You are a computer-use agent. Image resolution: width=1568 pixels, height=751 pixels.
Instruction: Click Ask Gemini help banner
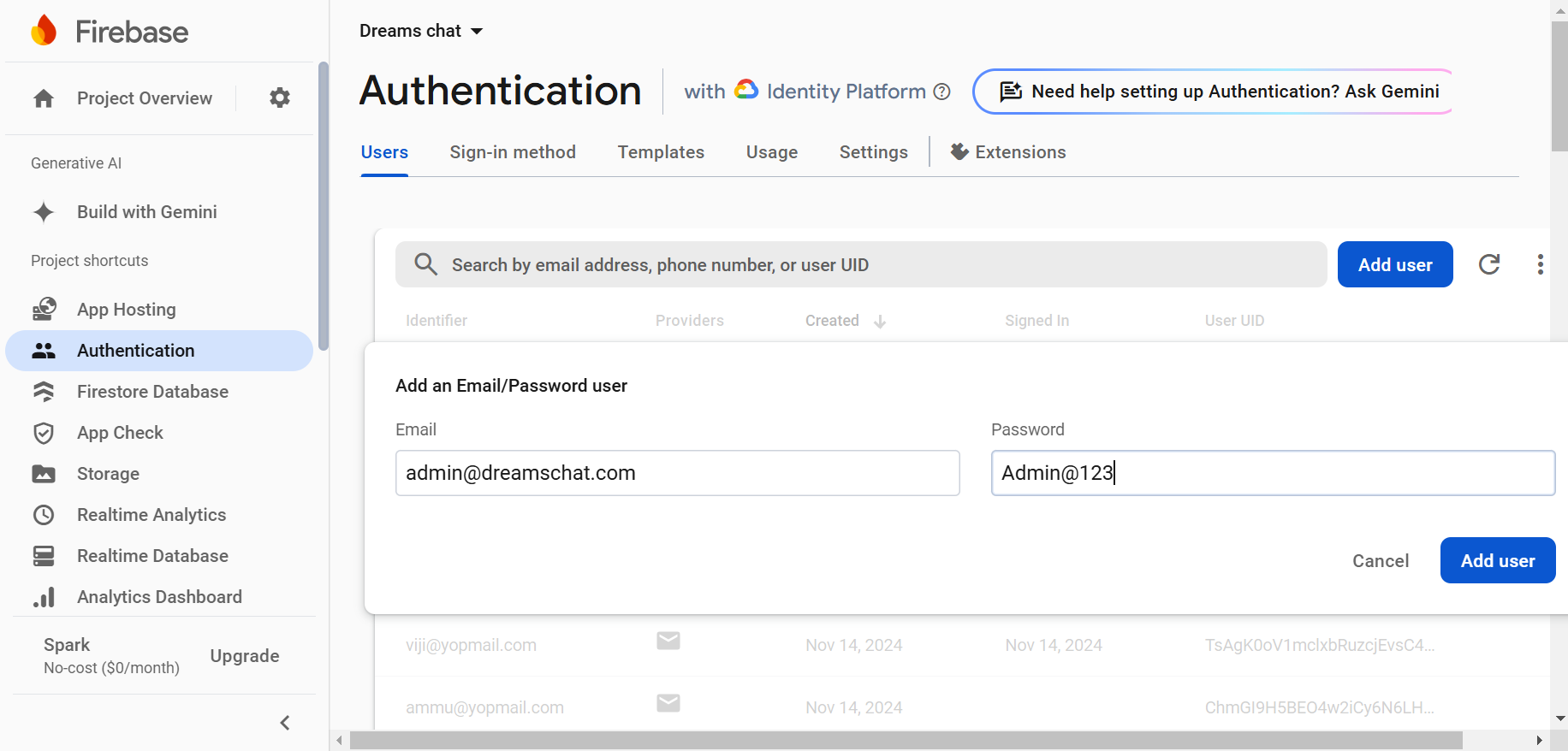coord(1213,92)
